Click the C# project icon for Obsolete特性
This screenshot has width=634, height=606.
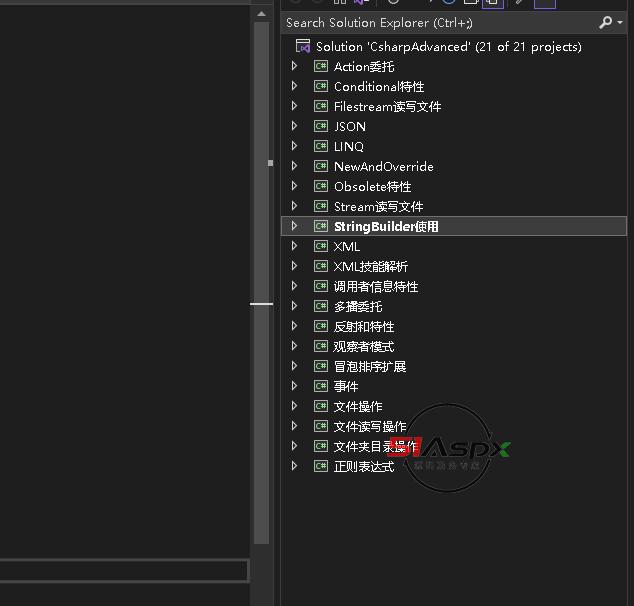point(321,186)
